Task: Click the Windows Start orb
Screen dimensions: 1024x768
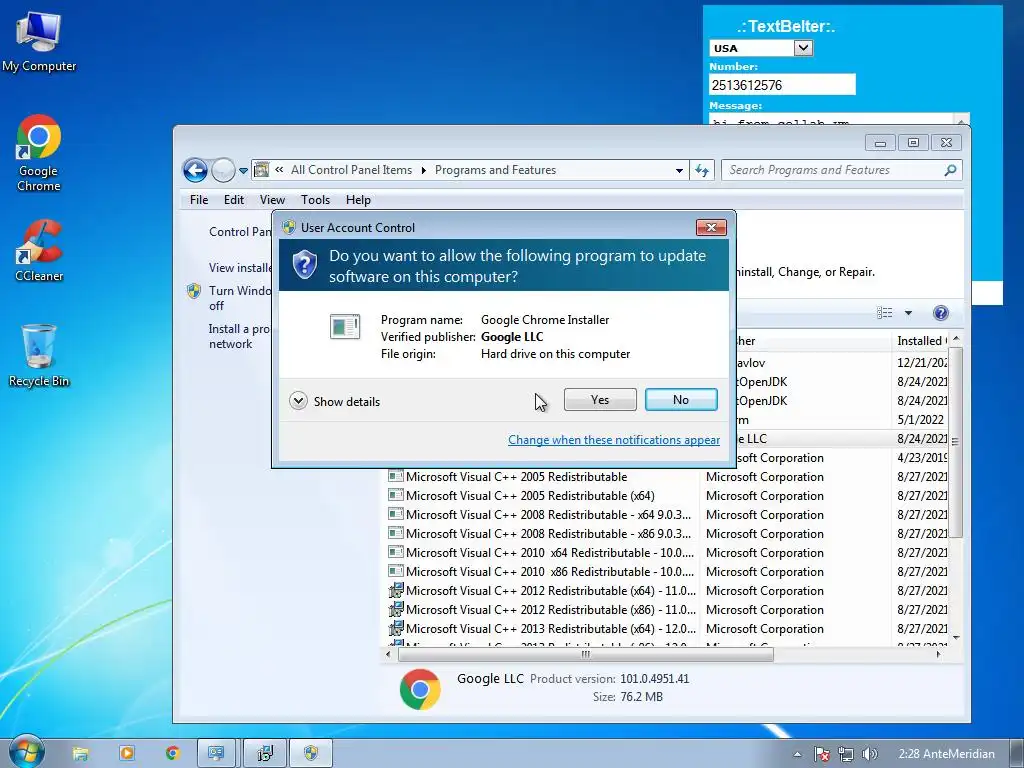Action: click(26, 752)
